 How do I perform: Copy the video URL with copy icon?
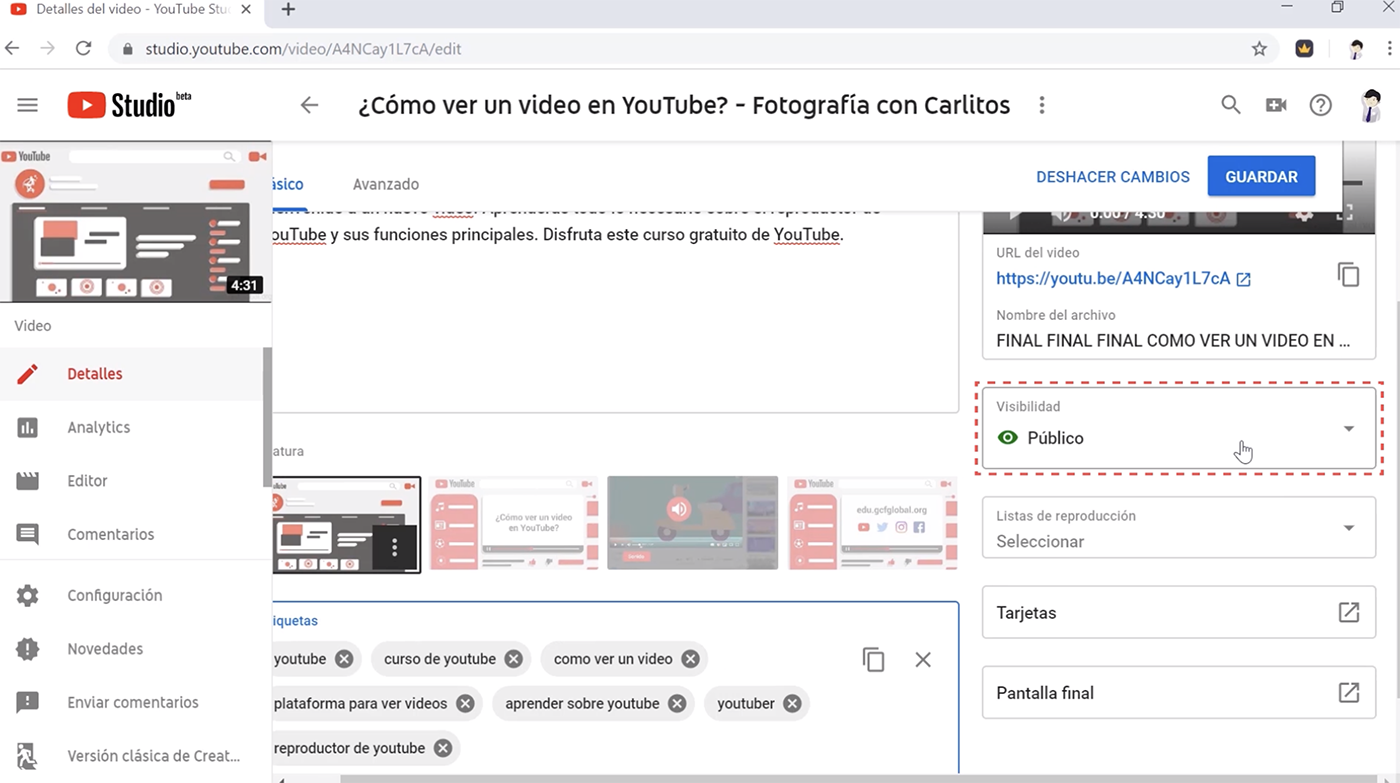(1348, 275)
